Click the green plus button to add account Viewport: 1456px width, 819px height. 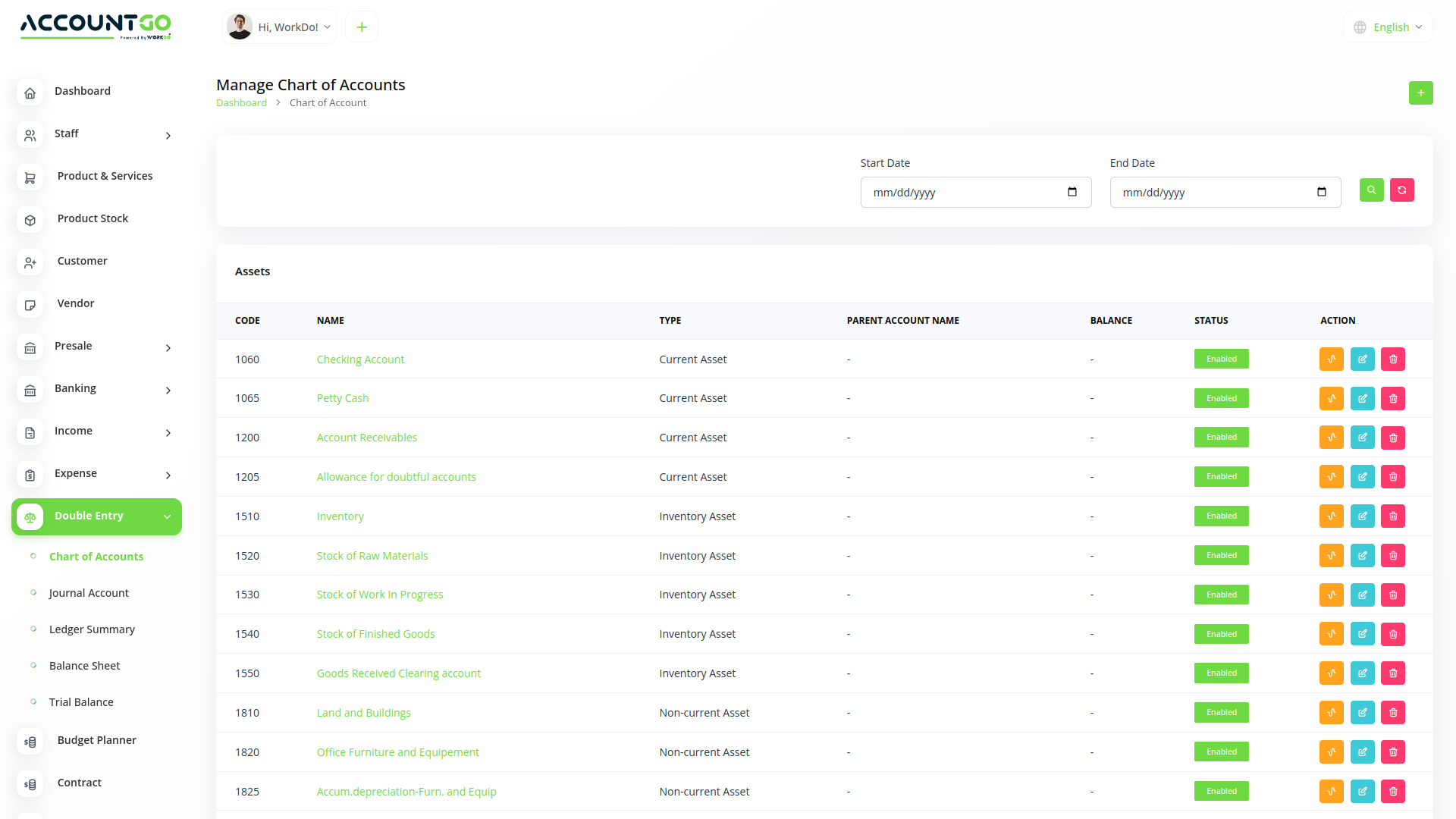pyautogui.click(x=1421, y=93)
